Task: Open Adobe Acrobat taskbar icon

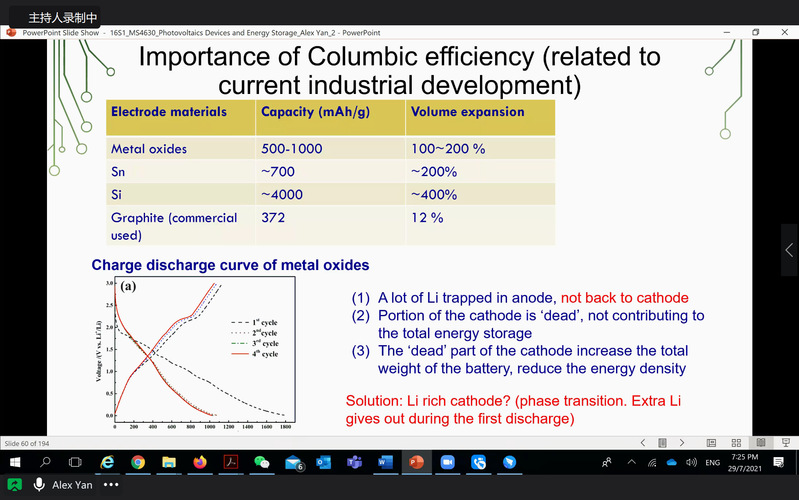Action: tap(230, 462)
